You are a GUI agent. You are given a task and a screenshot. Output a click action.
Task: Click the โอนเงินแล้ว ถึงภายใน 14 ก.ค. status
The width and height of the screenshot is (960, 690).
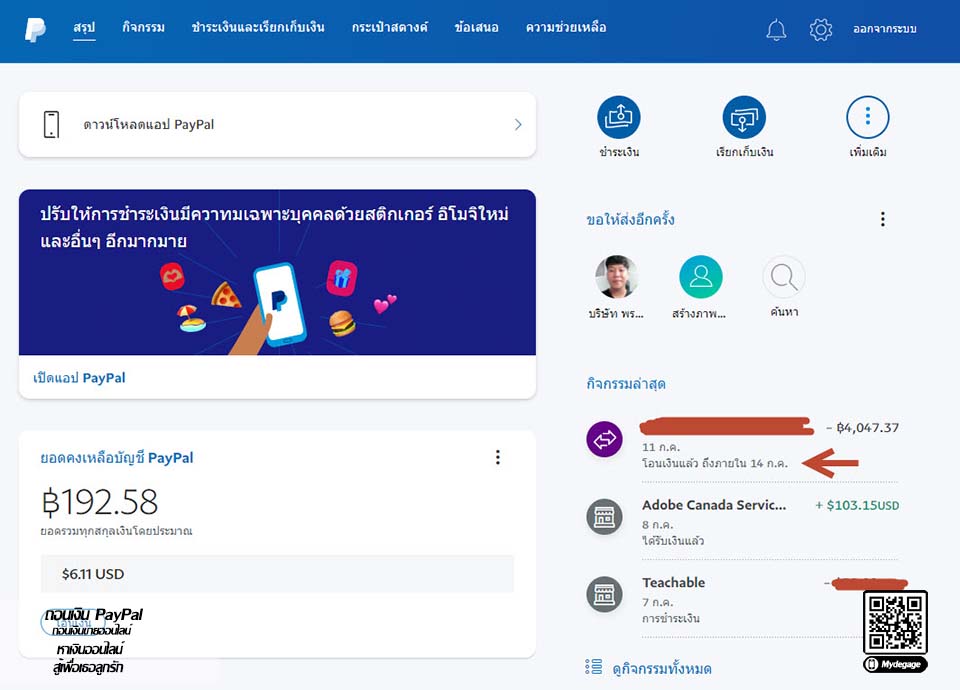714,463
